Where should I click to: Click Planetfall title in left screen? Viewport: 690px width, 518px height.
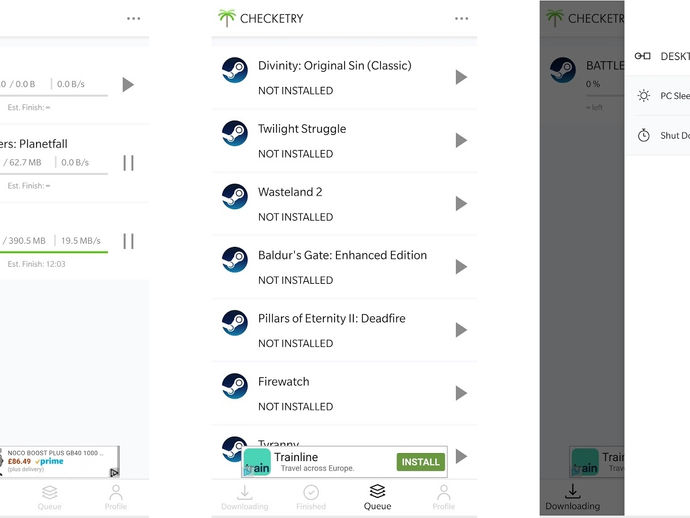34,144
